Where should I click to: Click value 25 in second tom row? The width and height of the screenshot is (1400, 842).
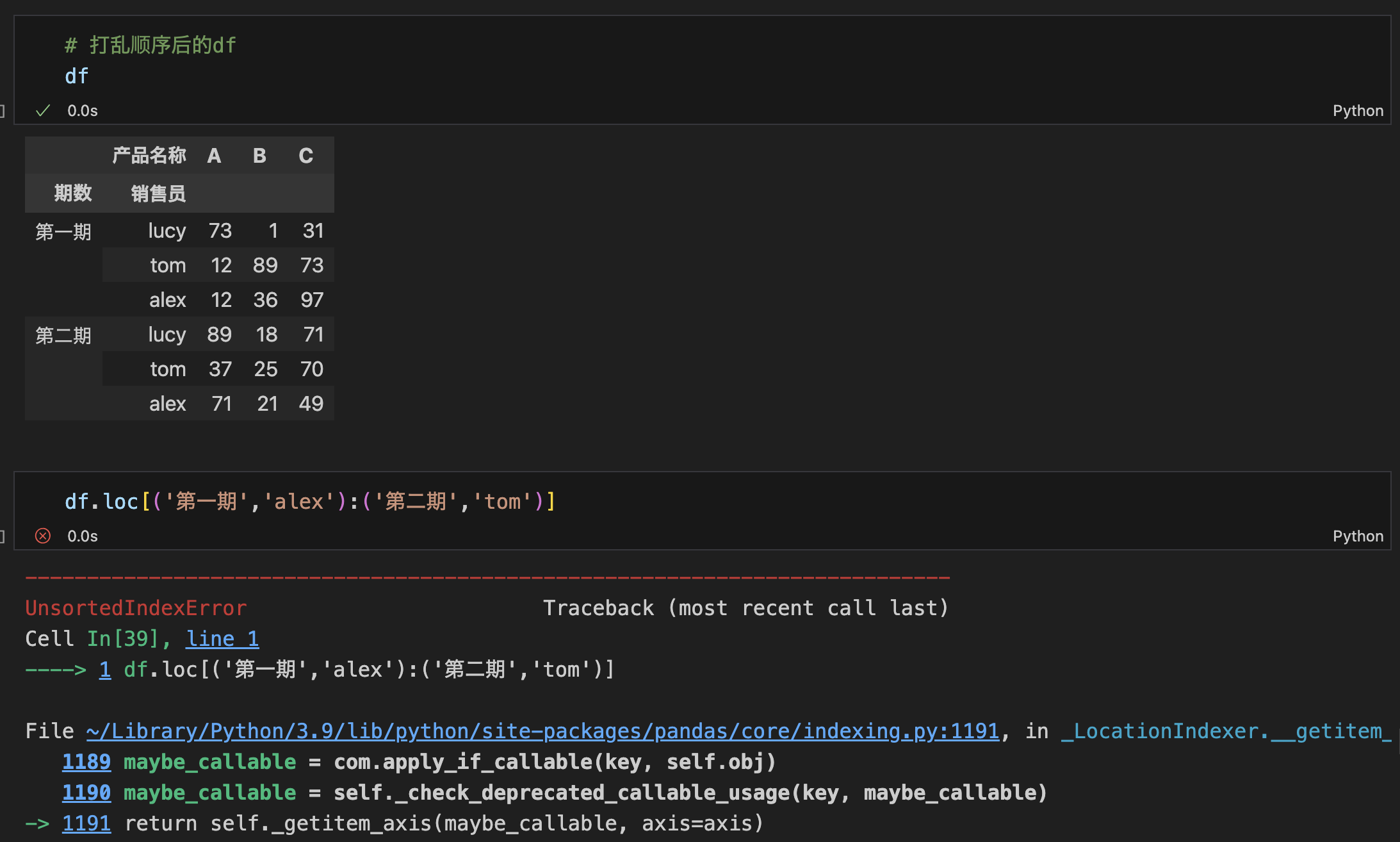(265, 369)
